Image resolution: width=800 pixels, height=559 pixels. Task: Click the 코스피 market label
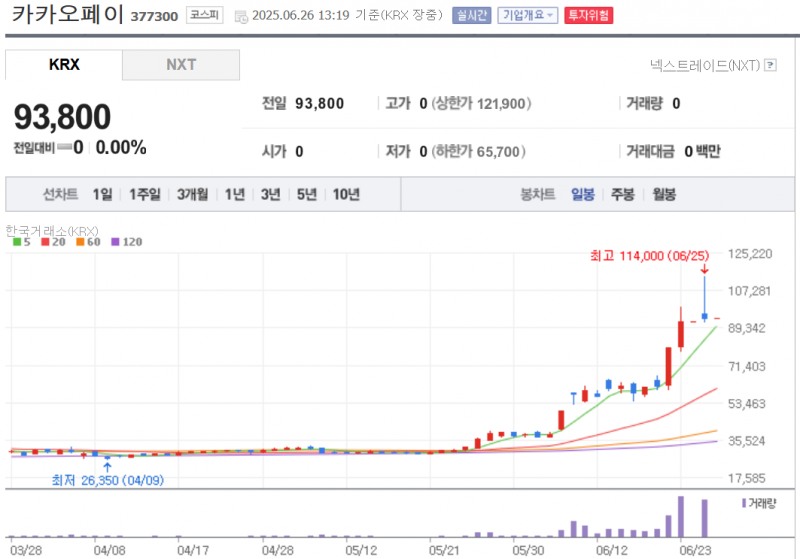pos(204,15)
